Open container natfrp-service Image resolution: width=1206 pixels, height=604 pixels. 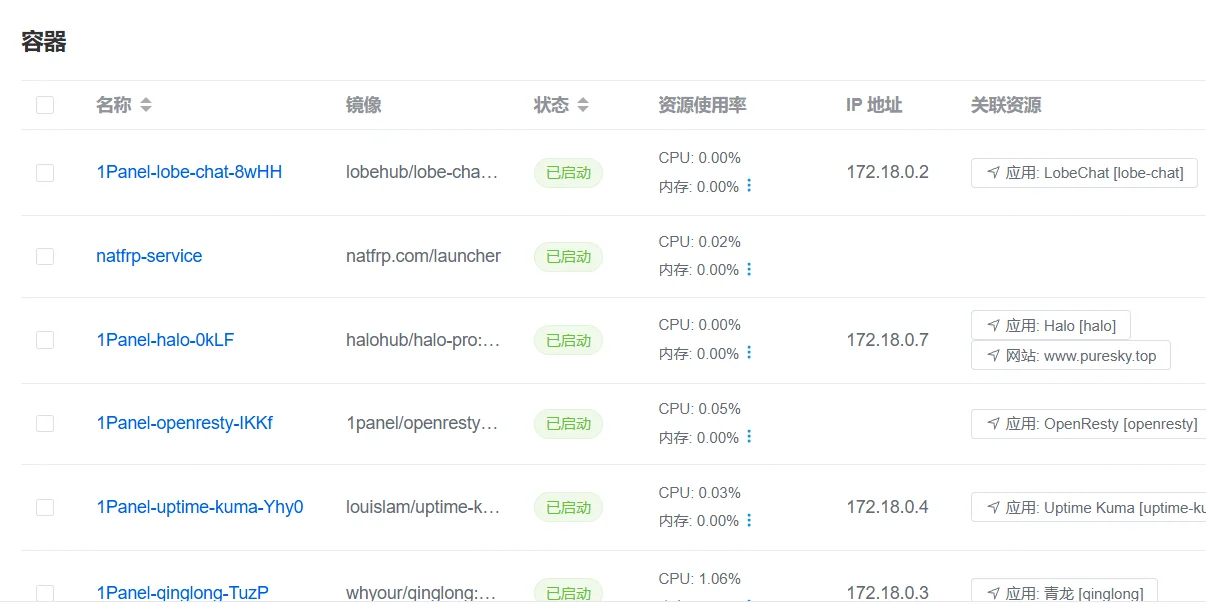(149, 256)
